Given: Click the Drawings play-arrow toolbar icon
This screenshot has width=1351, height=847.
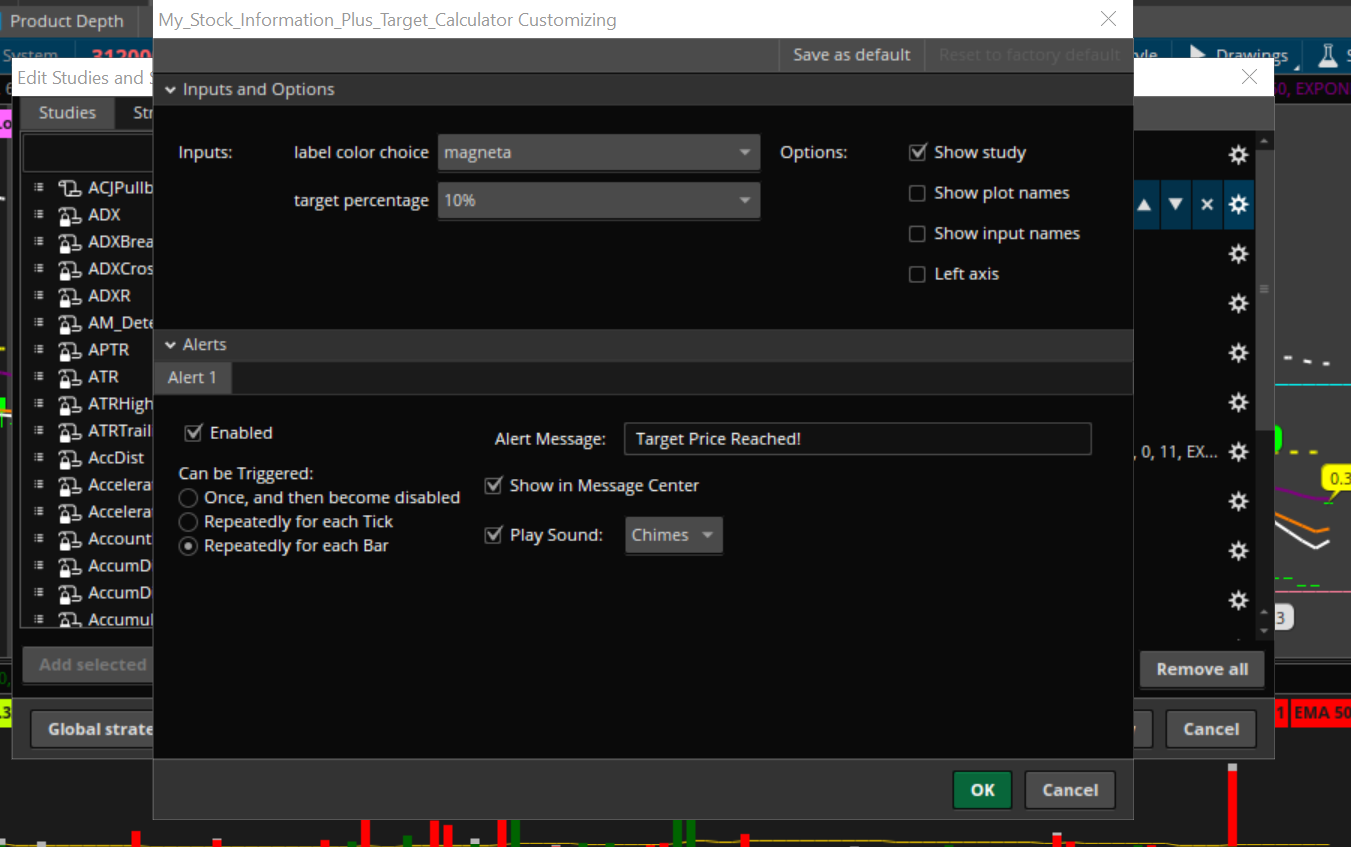Looking at the screenshot, I should tap(1197, 55).
